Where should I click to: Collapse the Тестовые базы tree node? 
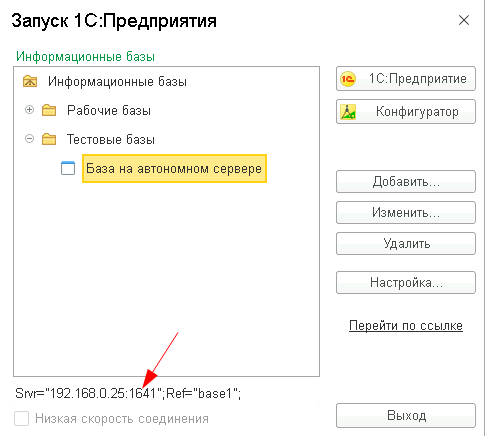click(30, 139)
